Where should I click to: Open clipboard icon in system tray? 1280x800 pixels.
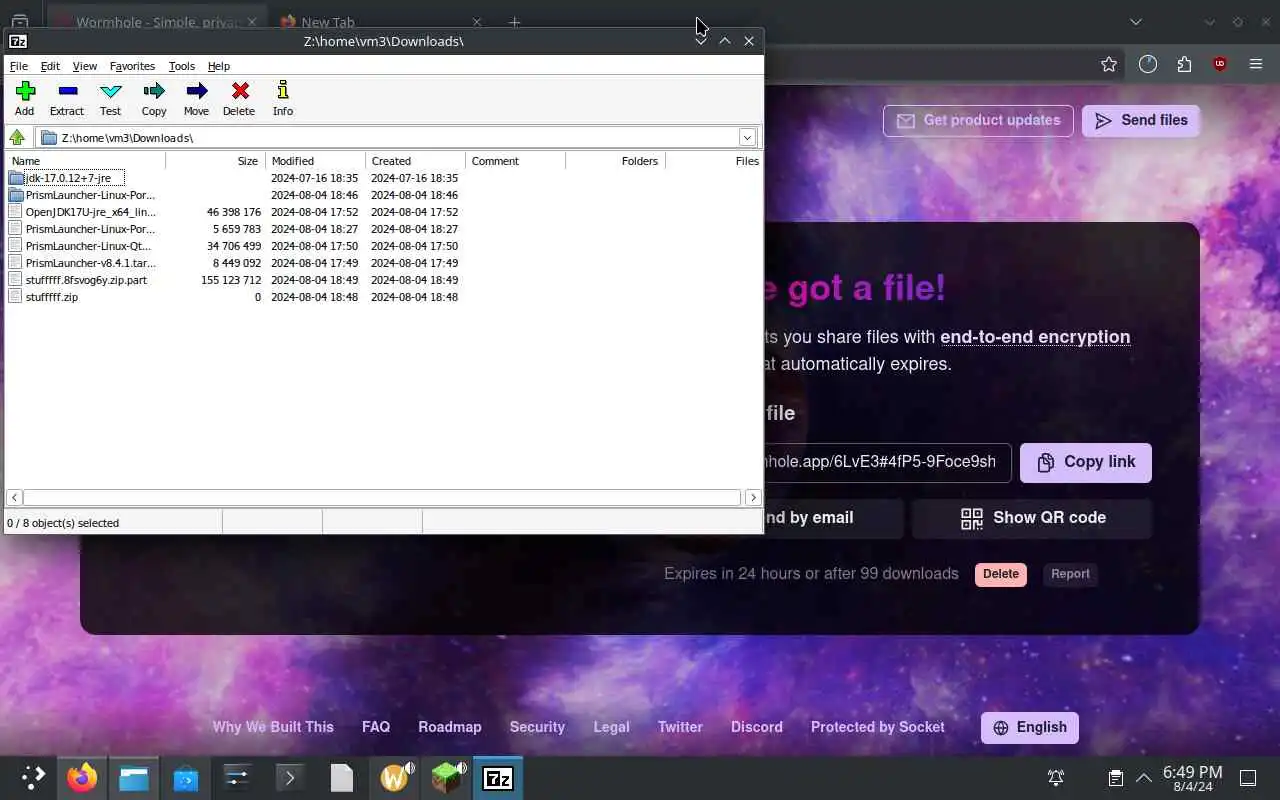tap(1115, 778)
